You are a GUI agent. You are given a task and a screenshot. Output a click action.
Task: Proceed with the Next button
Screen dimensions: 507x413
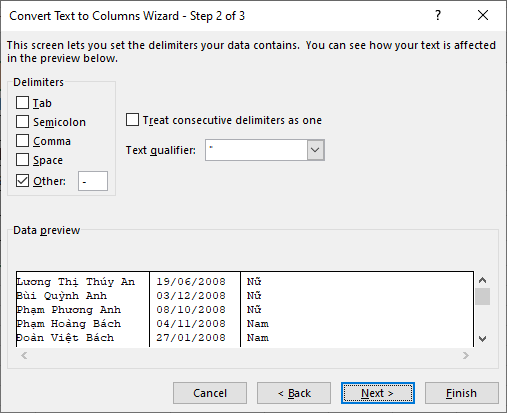tap(378, 393)
